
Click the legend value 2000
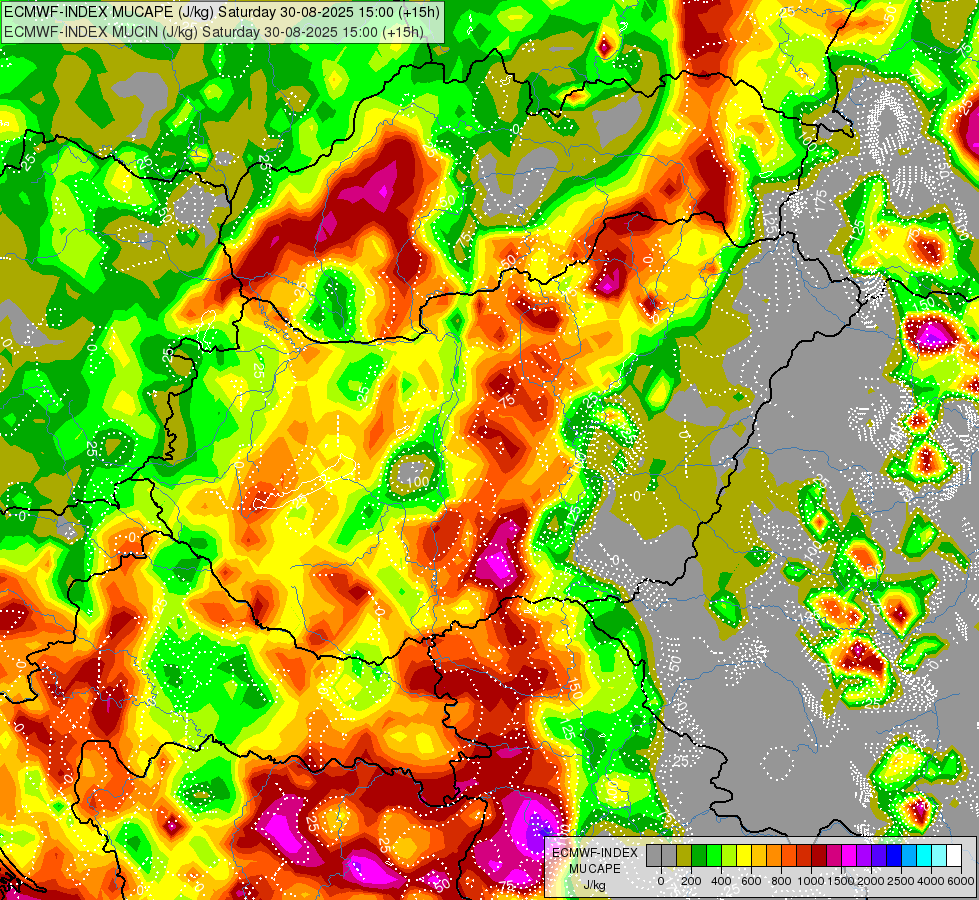click(871, 881)
